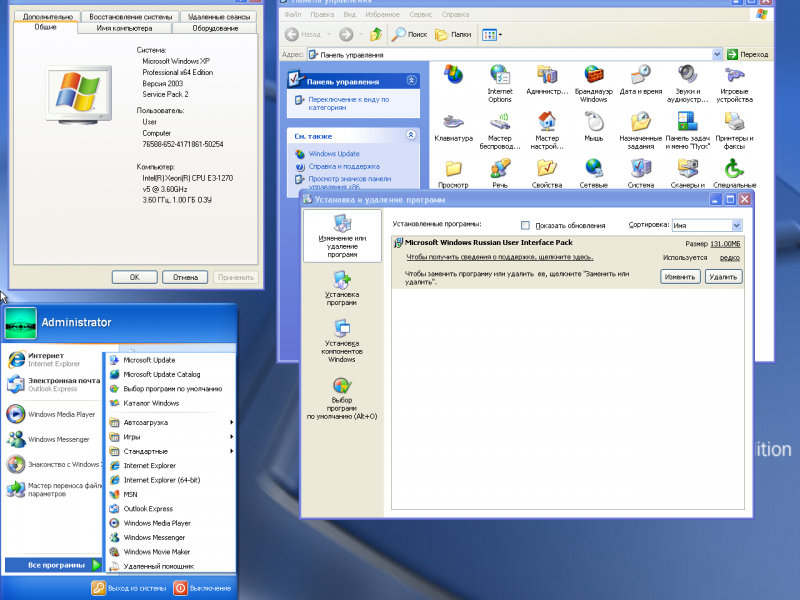This screenshot has width=800, height=600.
Task: Open the Сортировка dropdown
Action: click(x=736, y=225)
